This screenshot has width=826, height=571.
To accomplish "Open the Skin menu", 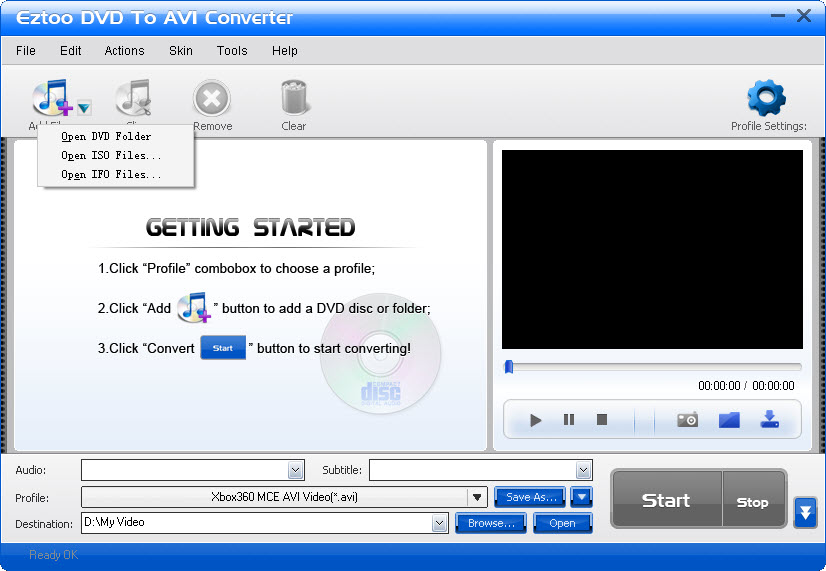I will tap(181, 51).
